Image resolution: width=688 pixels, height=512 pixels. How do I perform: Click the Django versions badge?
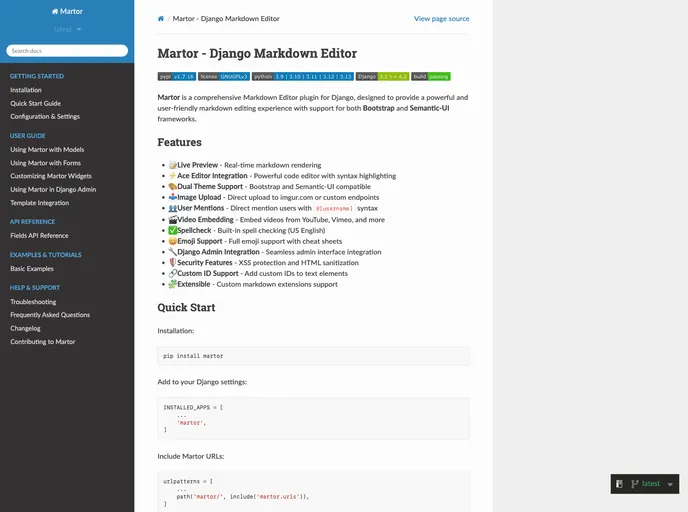pyautogui.click(x=382, y=76)
